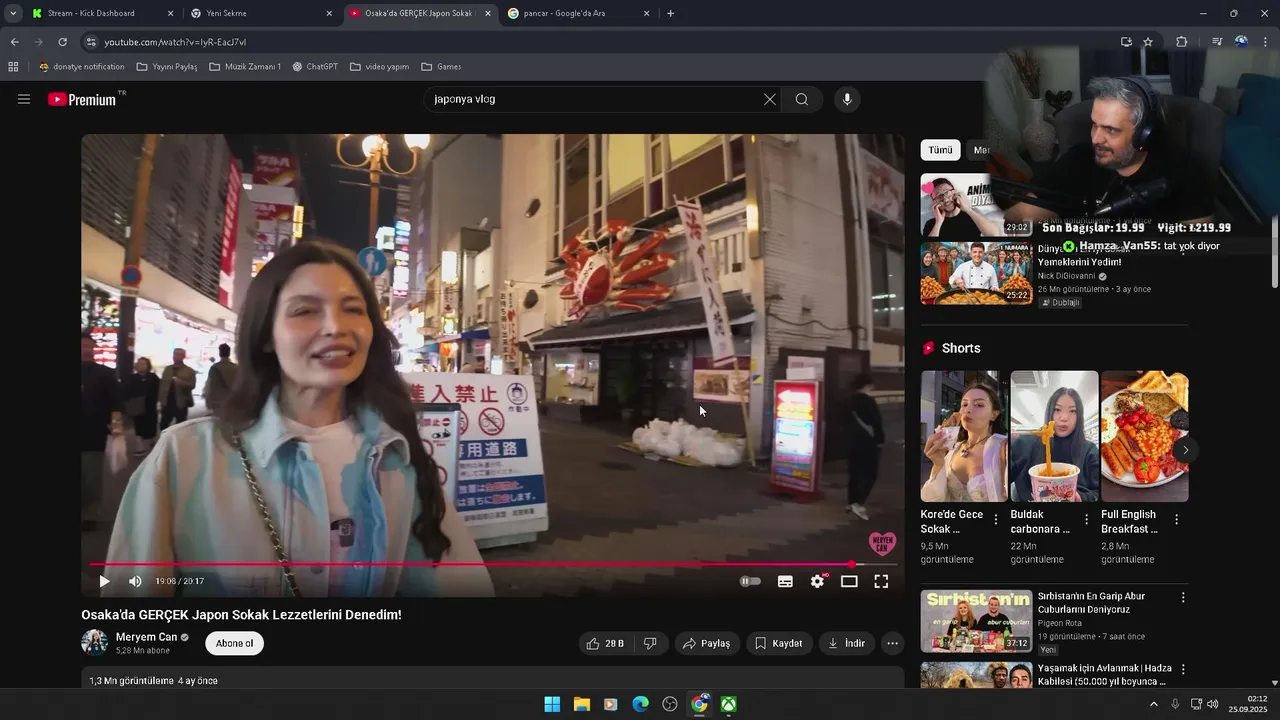Screen dimensions: 1280x720
Task: Open Müzik Zamanı 1 bookmark folder
Action: point(245,67)
